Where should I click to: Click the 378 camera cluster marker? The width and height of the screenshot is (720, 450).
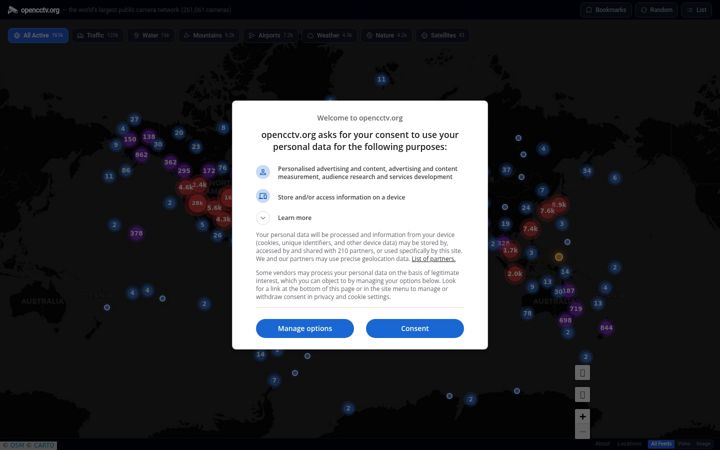click(136, 233)
